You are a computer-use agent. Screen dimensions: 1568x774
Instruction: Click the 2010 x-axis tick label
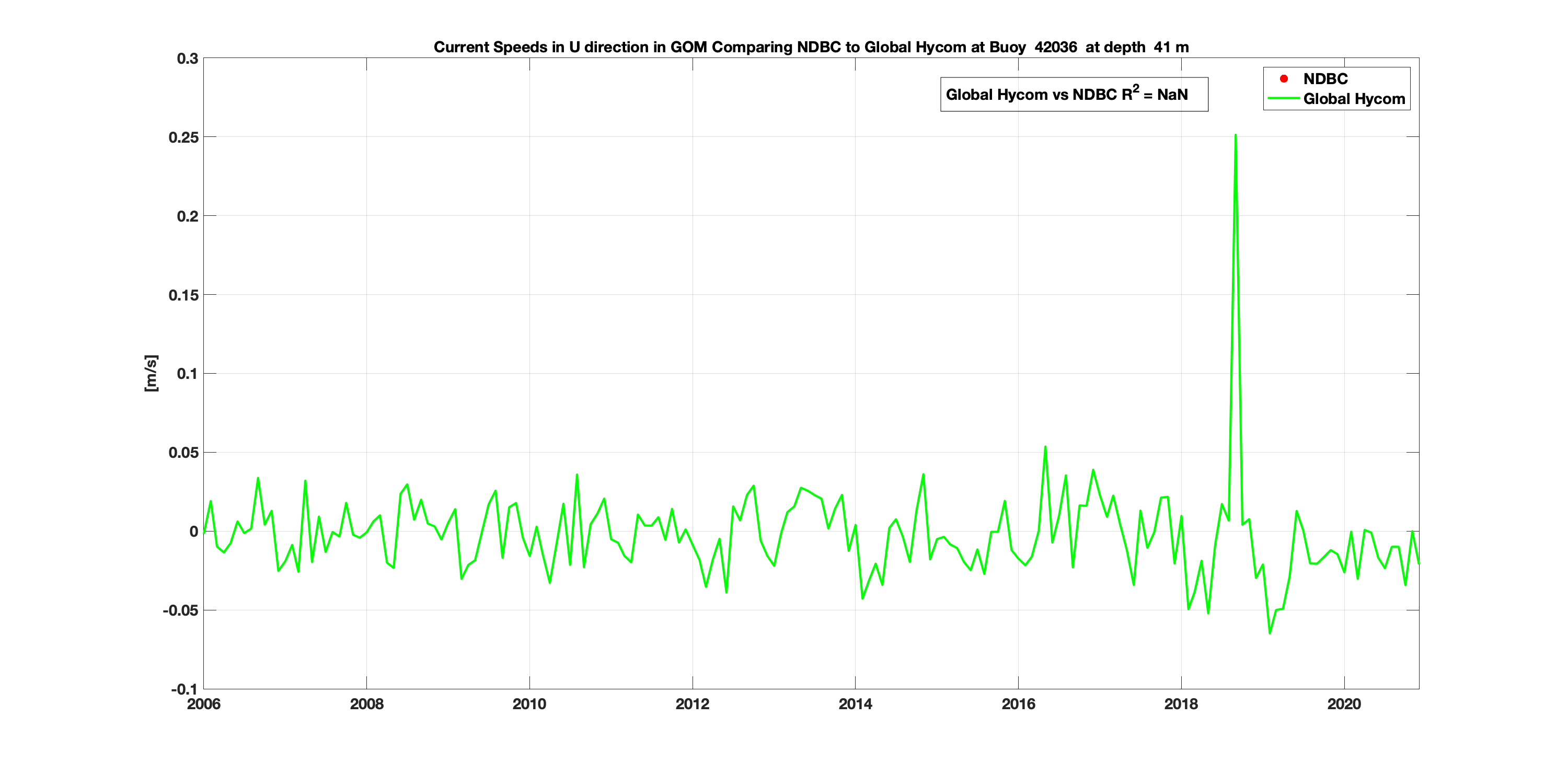(529, 704)
